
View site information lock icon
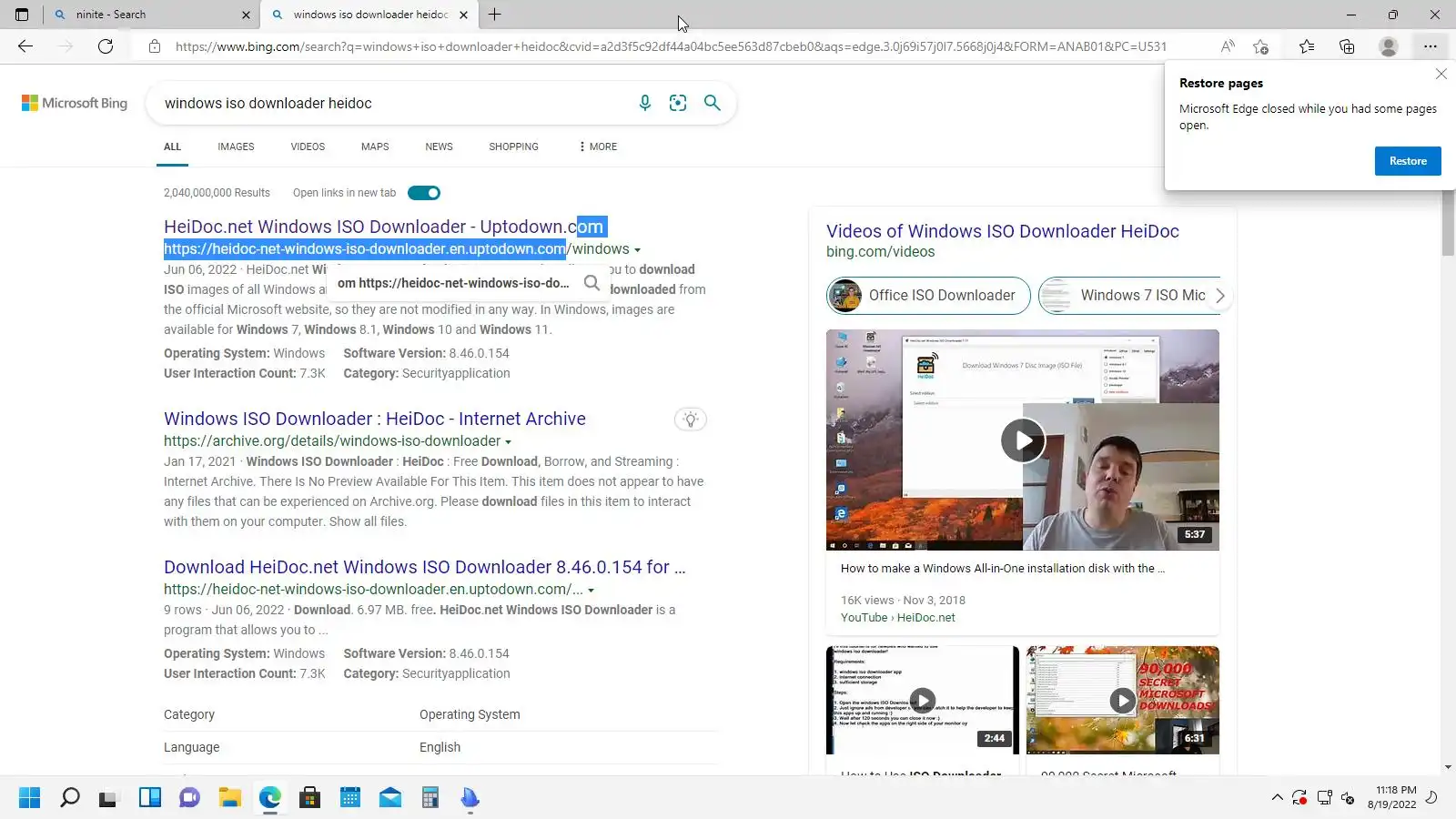(x=155, y=46)
